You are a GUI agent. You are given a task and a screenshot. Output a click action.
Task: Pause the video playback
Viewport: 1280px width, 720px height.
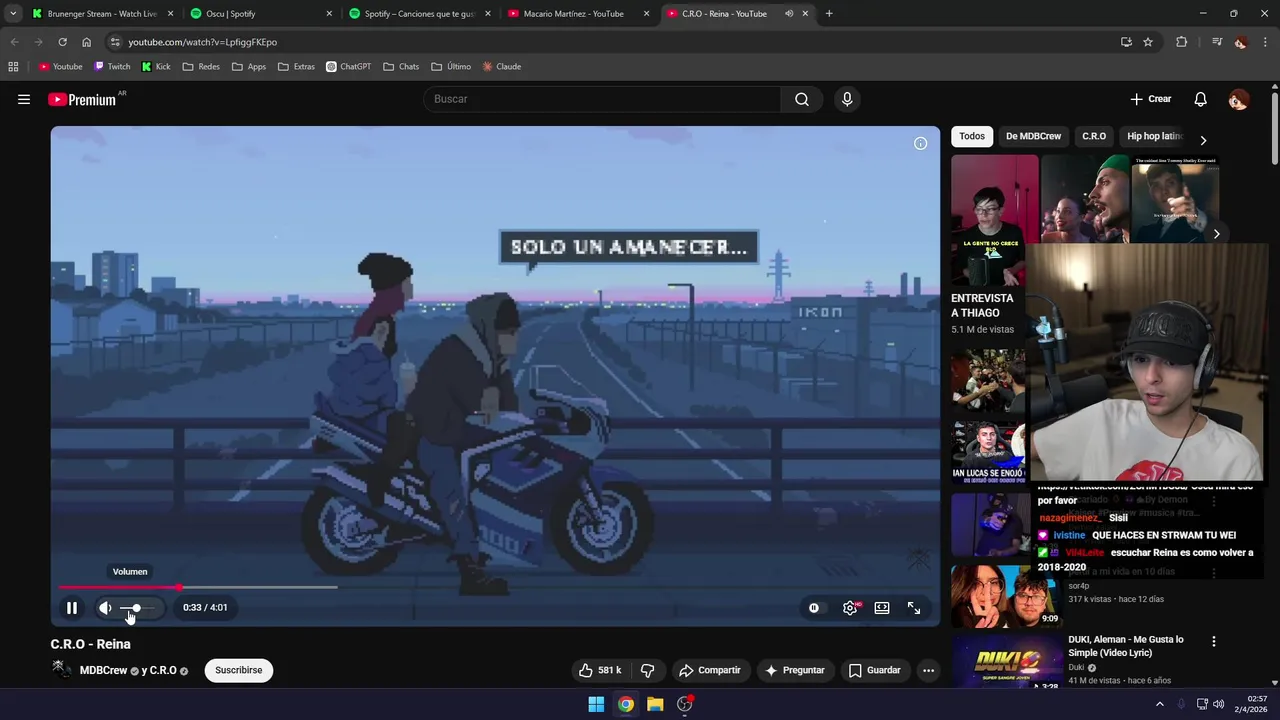coord(72,607)
